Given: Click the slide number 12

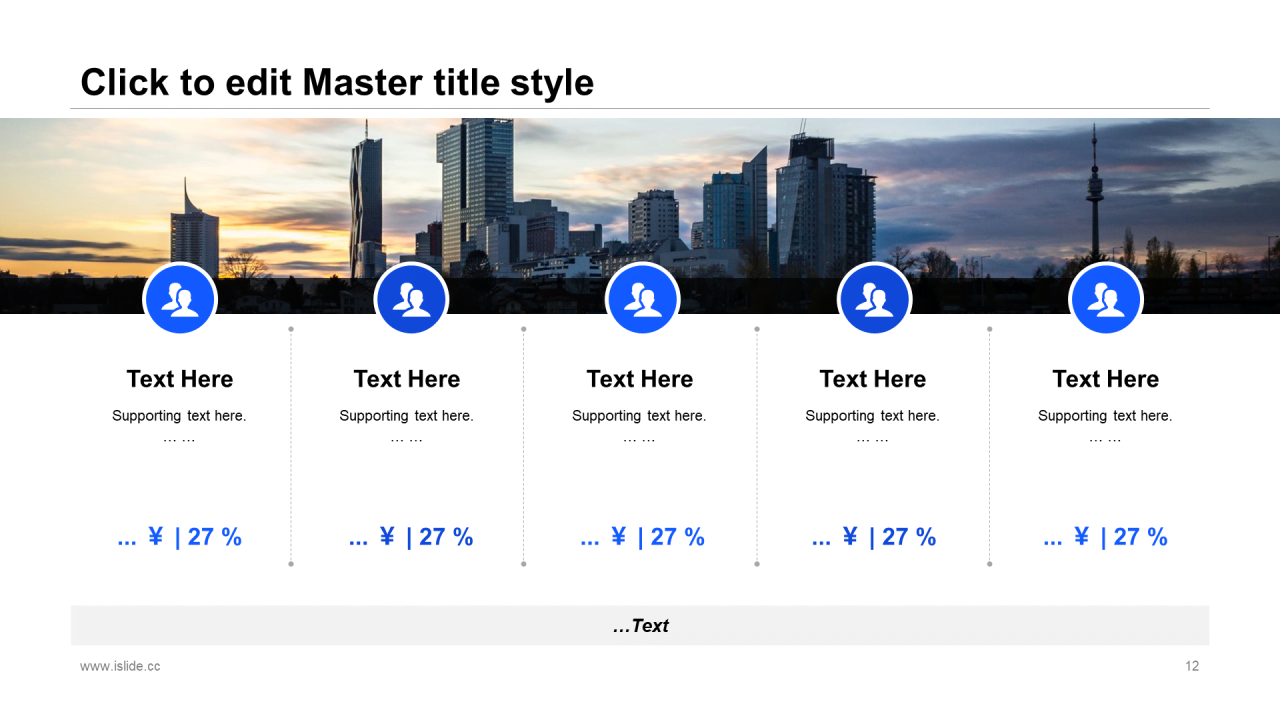Looking at the screenshot, I should click(x=1192, y=666).
